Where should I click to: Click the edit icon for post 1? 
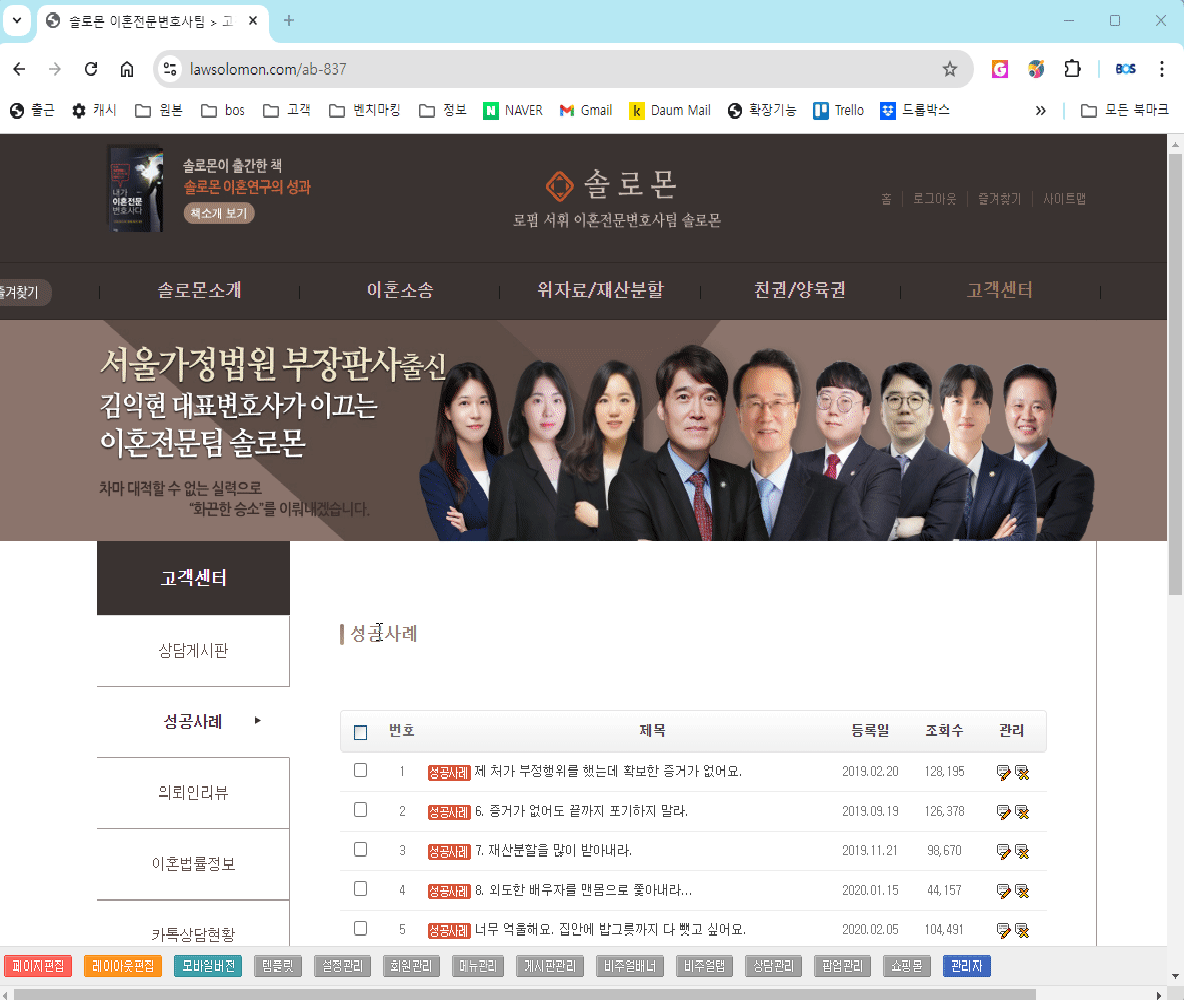point(1003,772)
